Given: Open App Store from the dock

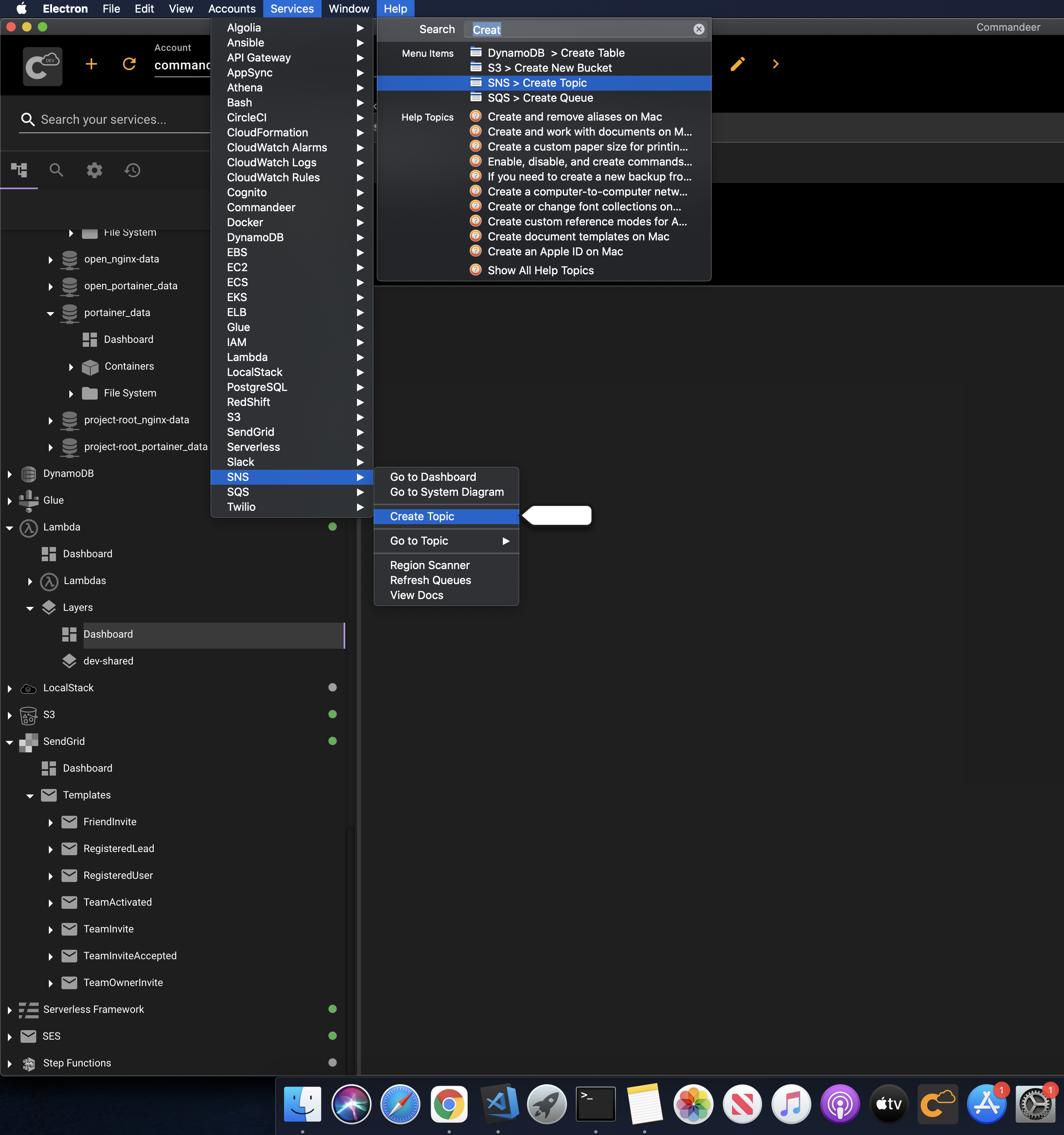Looking at the screenshot, I should [x=986, y=1103].
